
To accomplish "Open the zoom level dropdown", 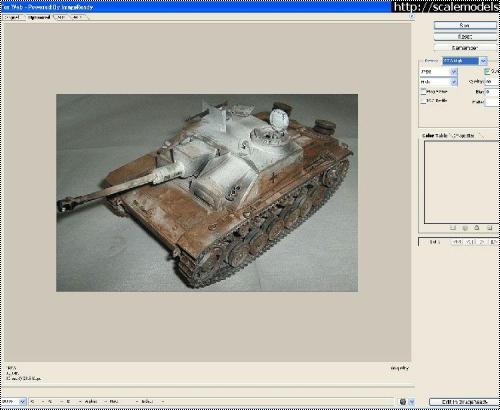I will click(x=13, y=402).
